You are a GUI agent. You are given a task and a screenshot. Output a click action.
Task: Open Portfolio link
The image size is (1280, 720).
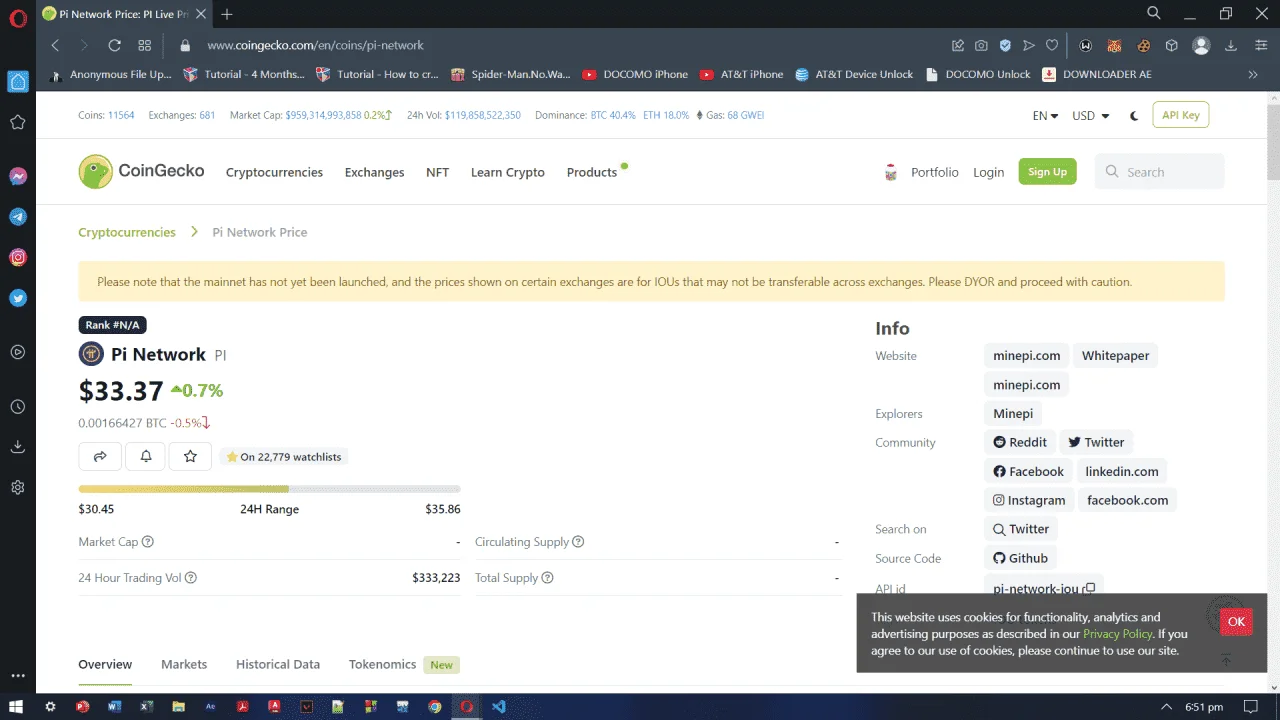(x=934, y=172)
